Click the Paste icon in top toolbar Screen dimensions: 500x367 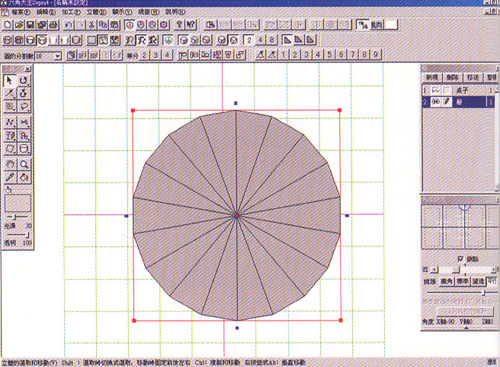coord(115,25)
